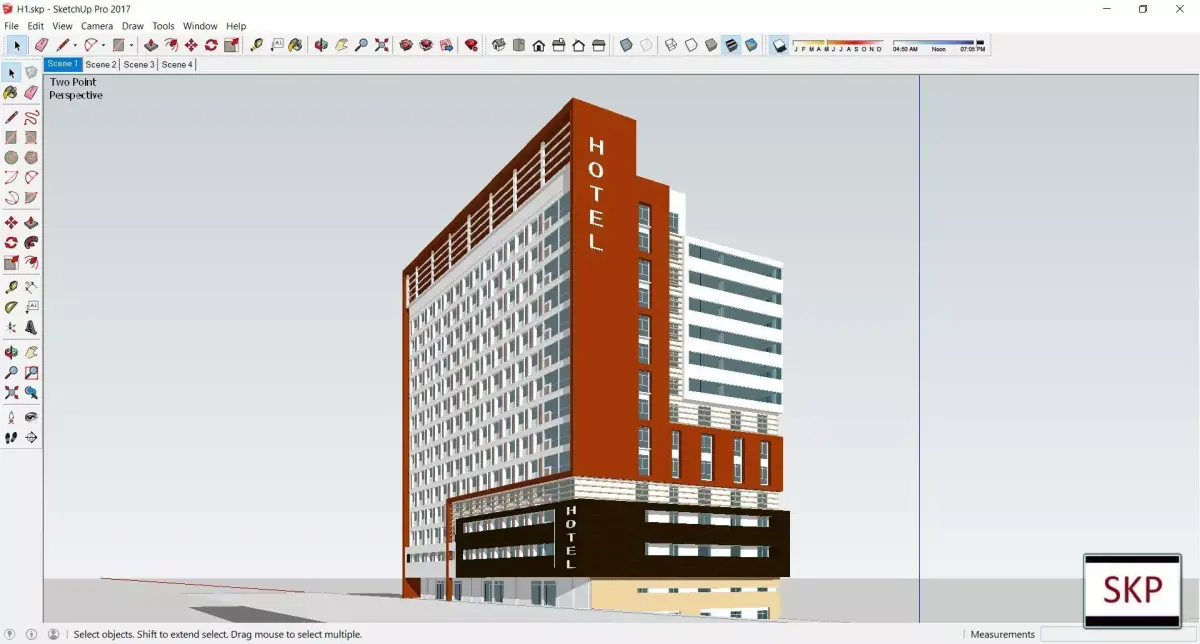Screen dimensions: 1200x644
Task: Choose the Offset tool in left toolbar
Action: [x=31, y=262]
